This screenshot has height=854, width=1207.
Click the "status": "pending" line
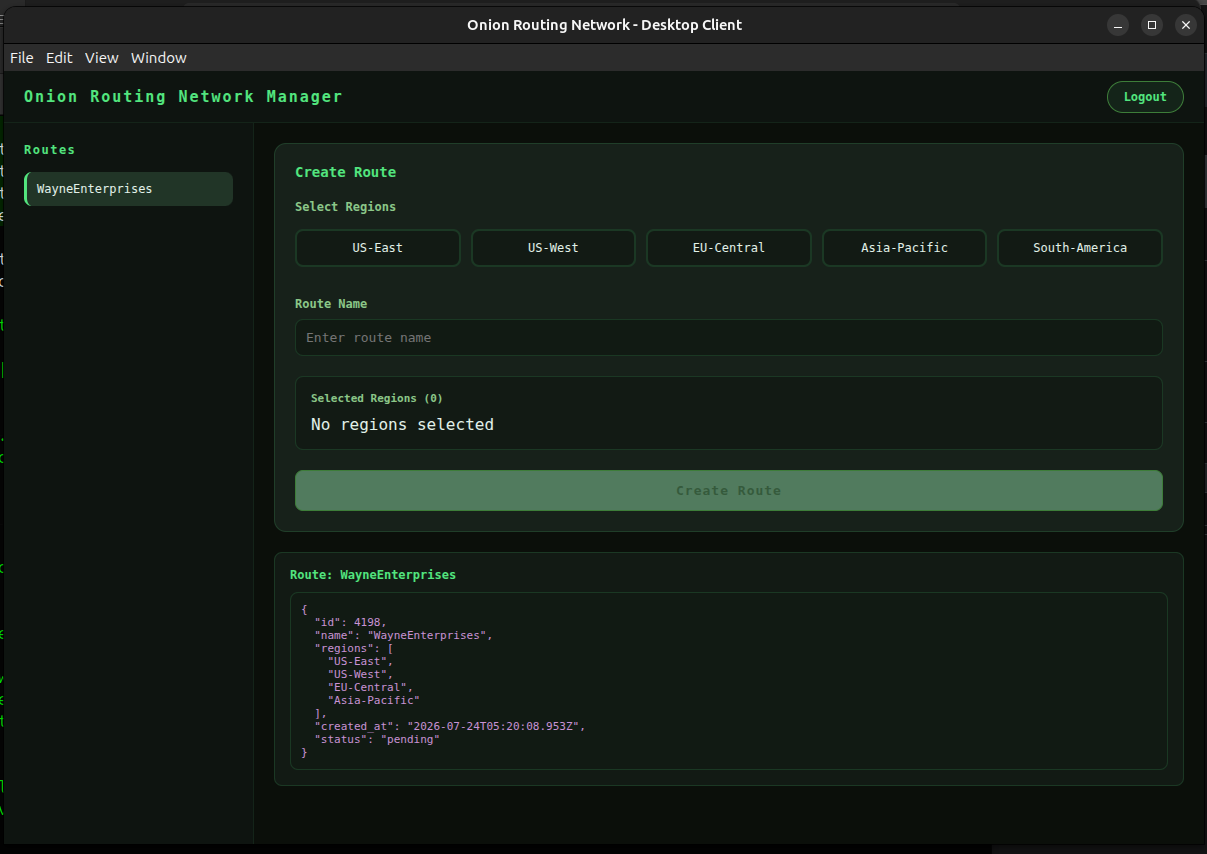pos(377,739)
